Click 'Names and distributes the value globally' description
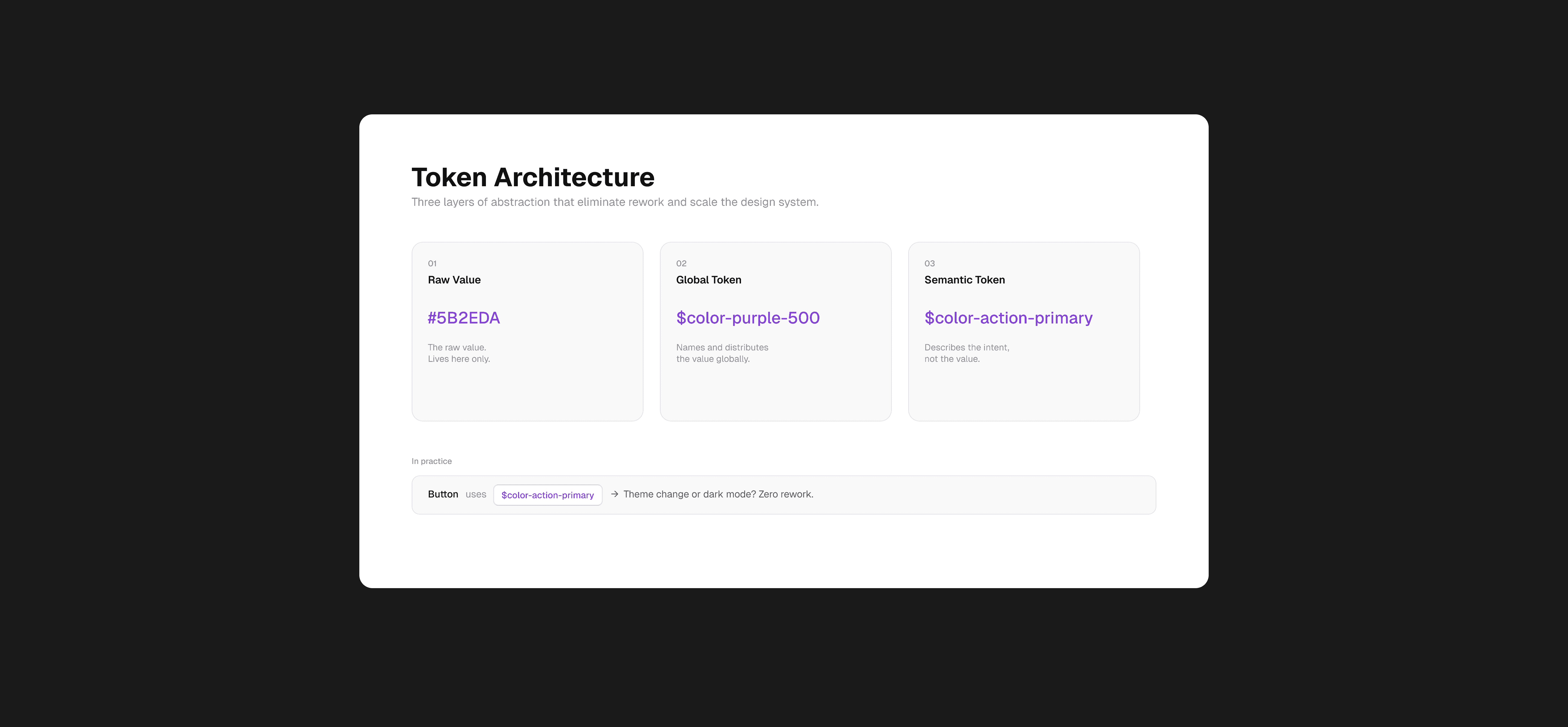The height and width of the screenshot is (727, 1568). [x=722, y=353]
